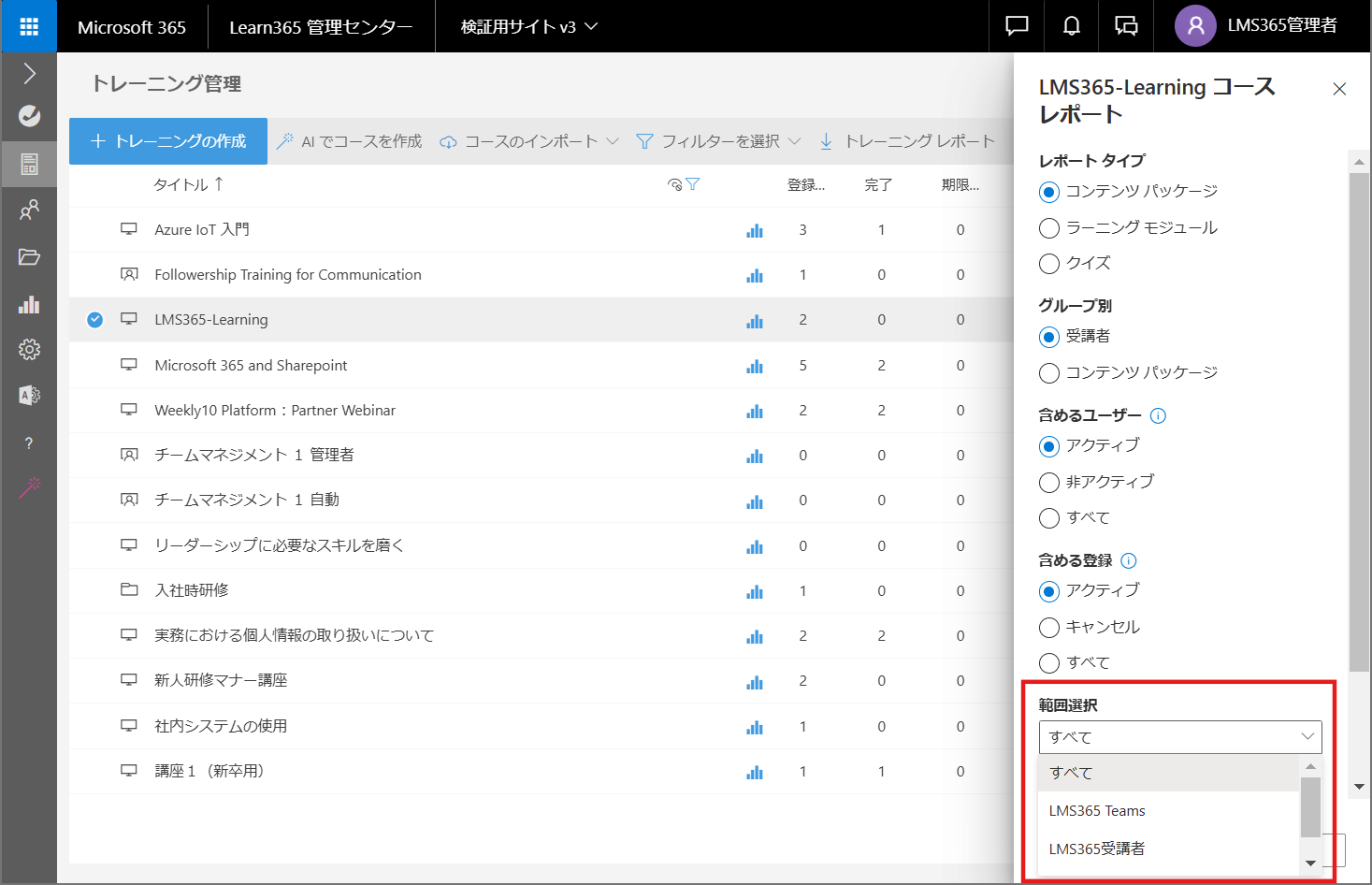Screen dimensions: 1372x885
Task: Select クイズ report type
Action: click(x=1049, y=264)
